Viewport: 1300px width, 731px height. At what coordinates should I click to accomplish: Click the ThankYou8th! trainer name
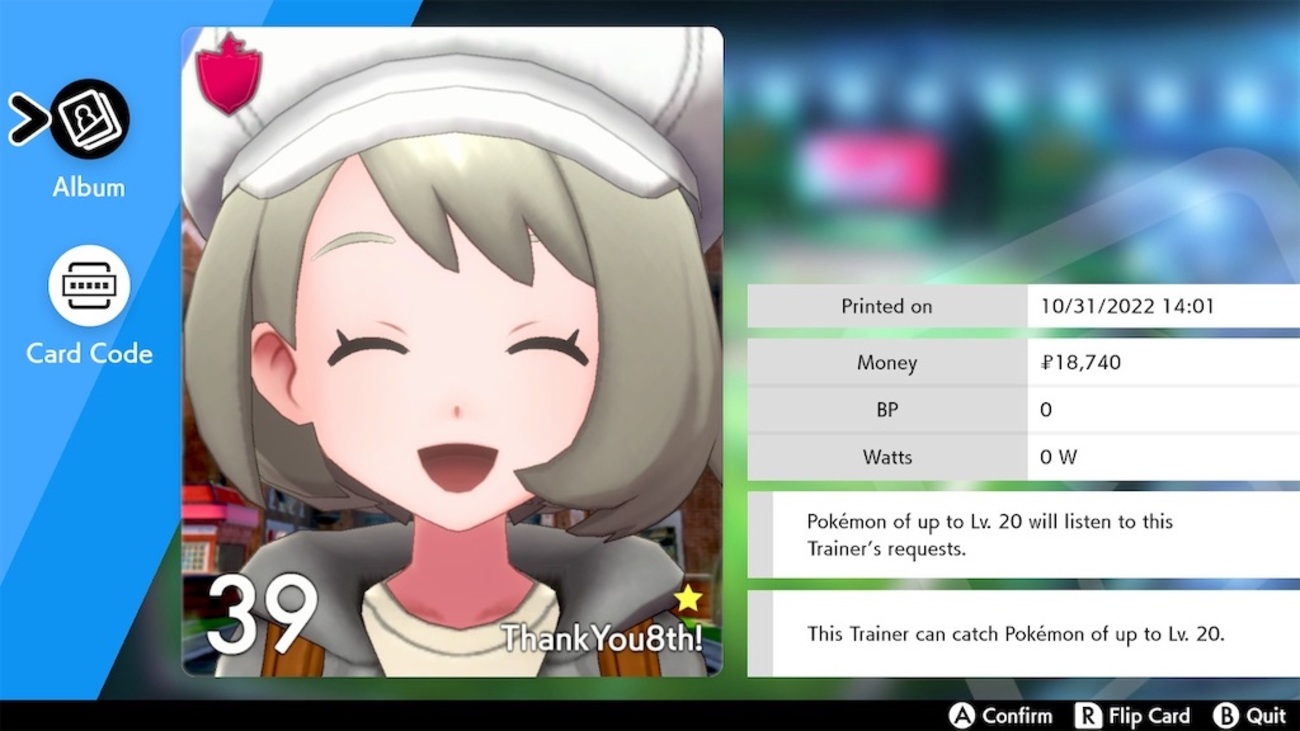pos(601,637)
